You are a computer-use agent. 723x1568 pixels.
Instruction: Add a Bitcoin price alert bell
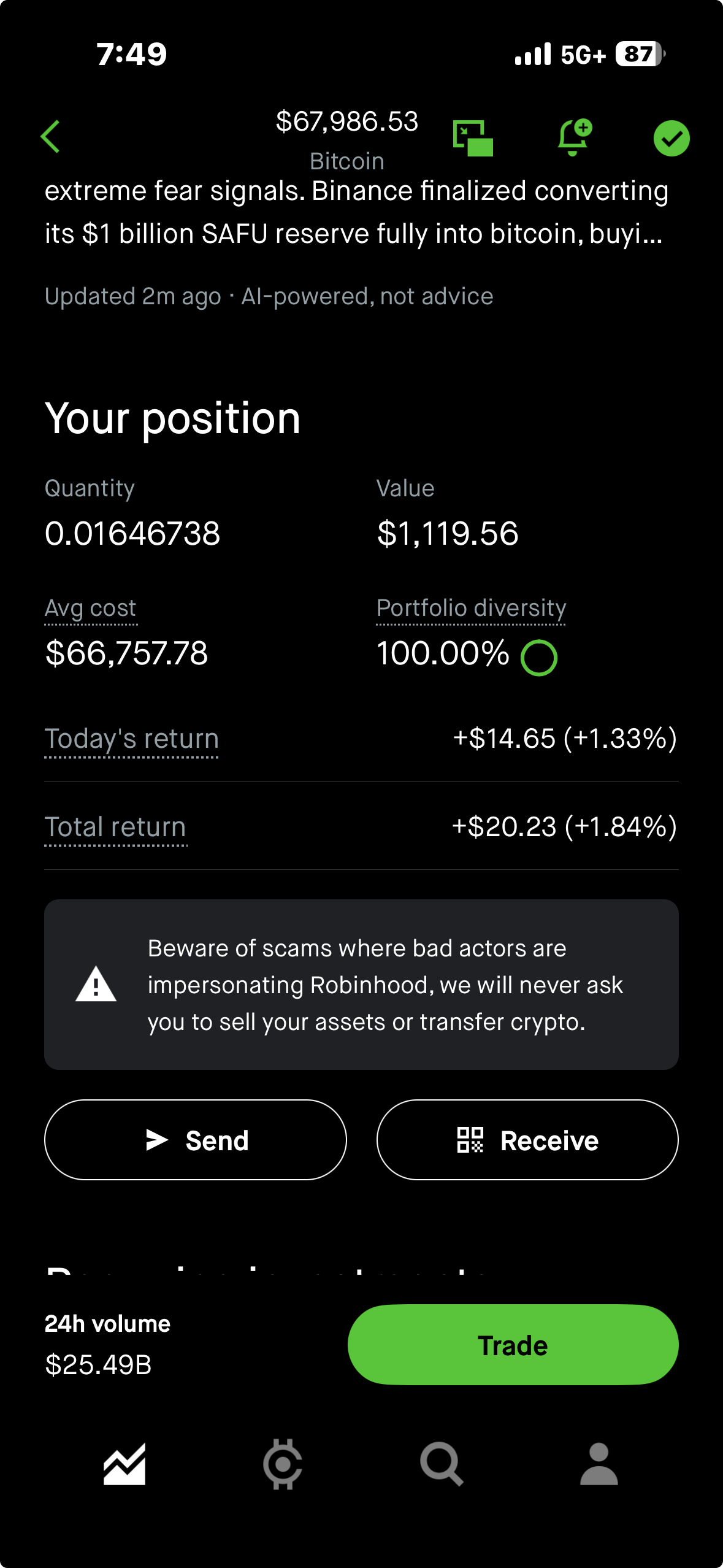574,137
